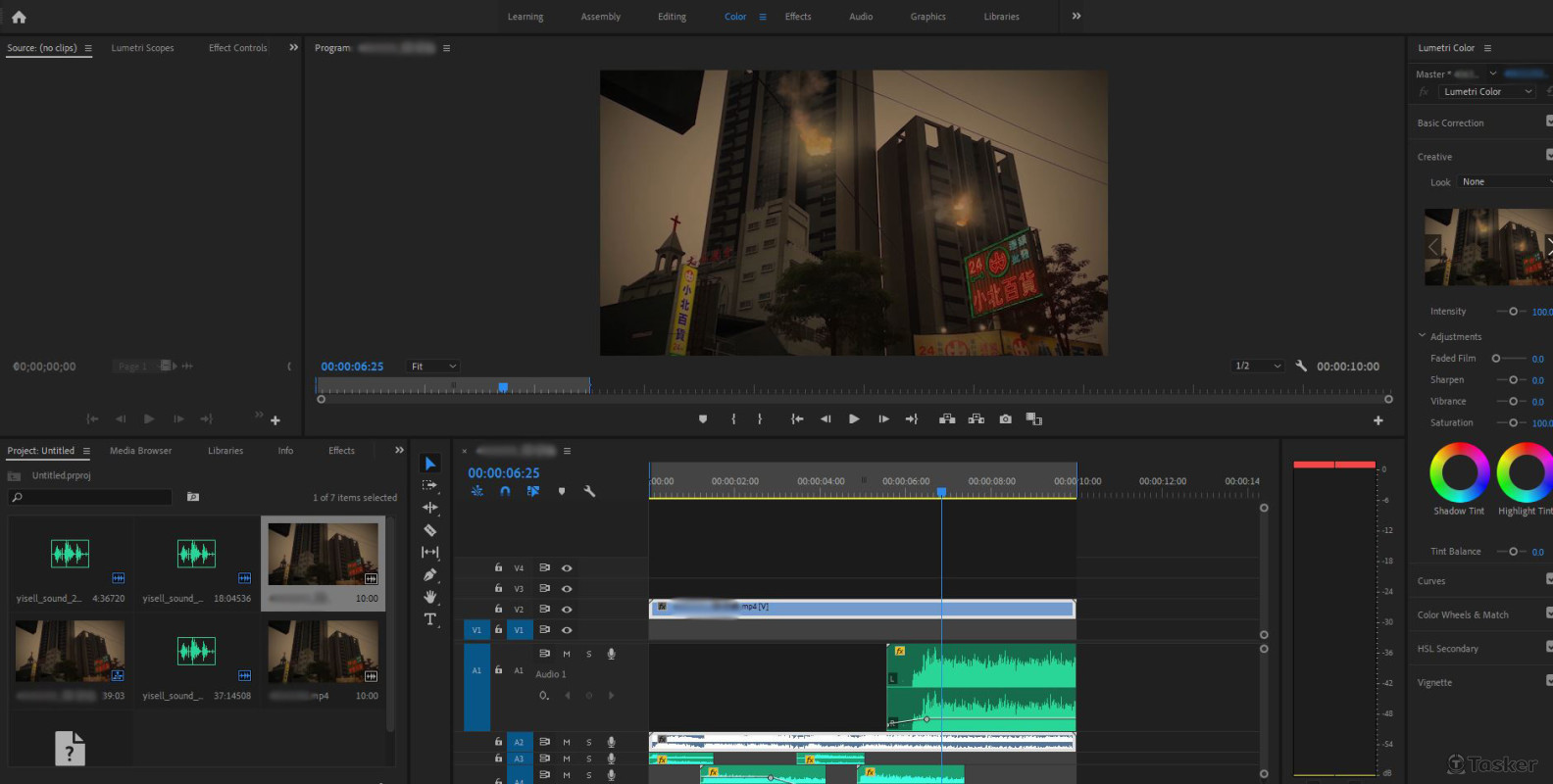Open the HSL Secondary section

tap(1447, 649)
